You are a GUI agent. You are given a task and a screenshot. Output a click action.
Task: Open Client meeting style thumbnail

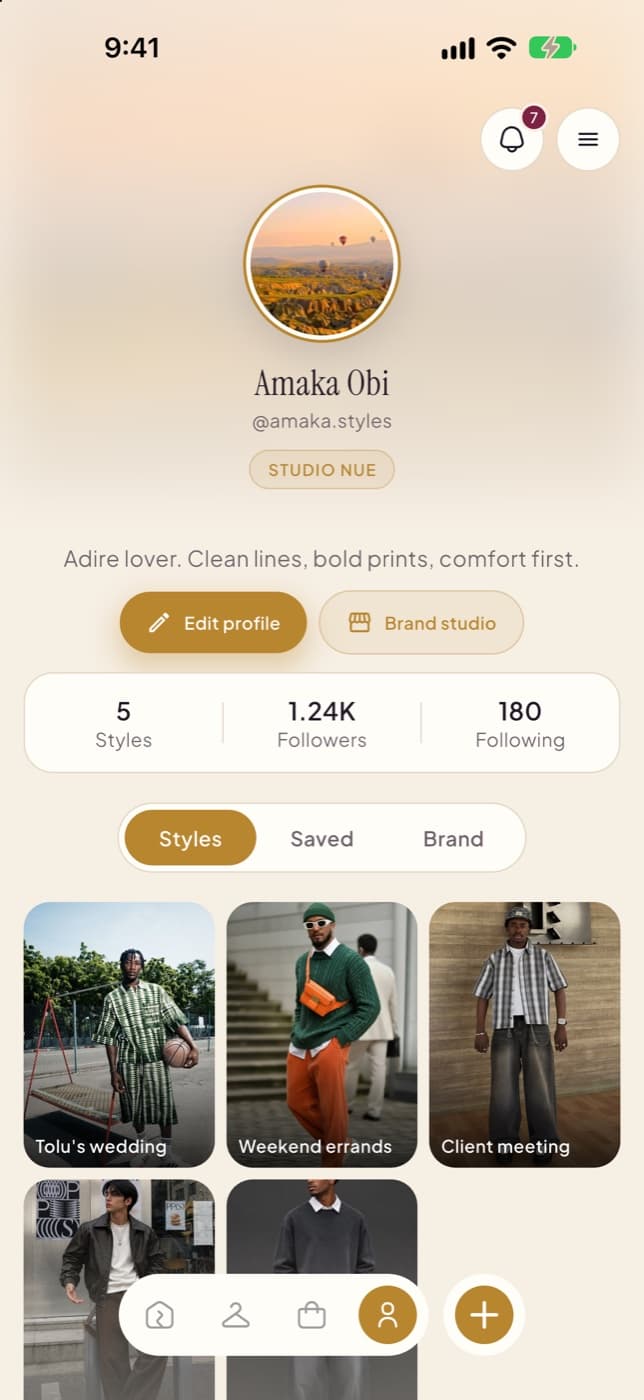(525, 1034)
